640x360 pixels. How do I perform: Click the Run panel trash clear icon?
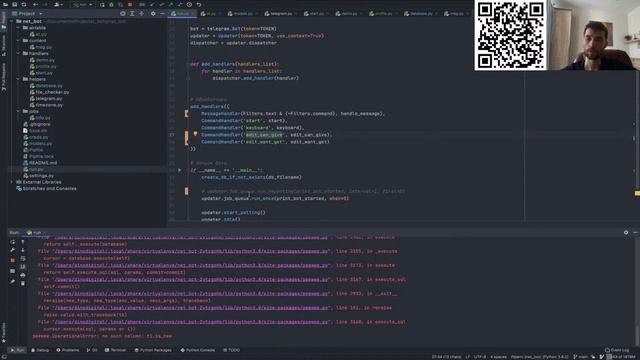click(23, 283)
